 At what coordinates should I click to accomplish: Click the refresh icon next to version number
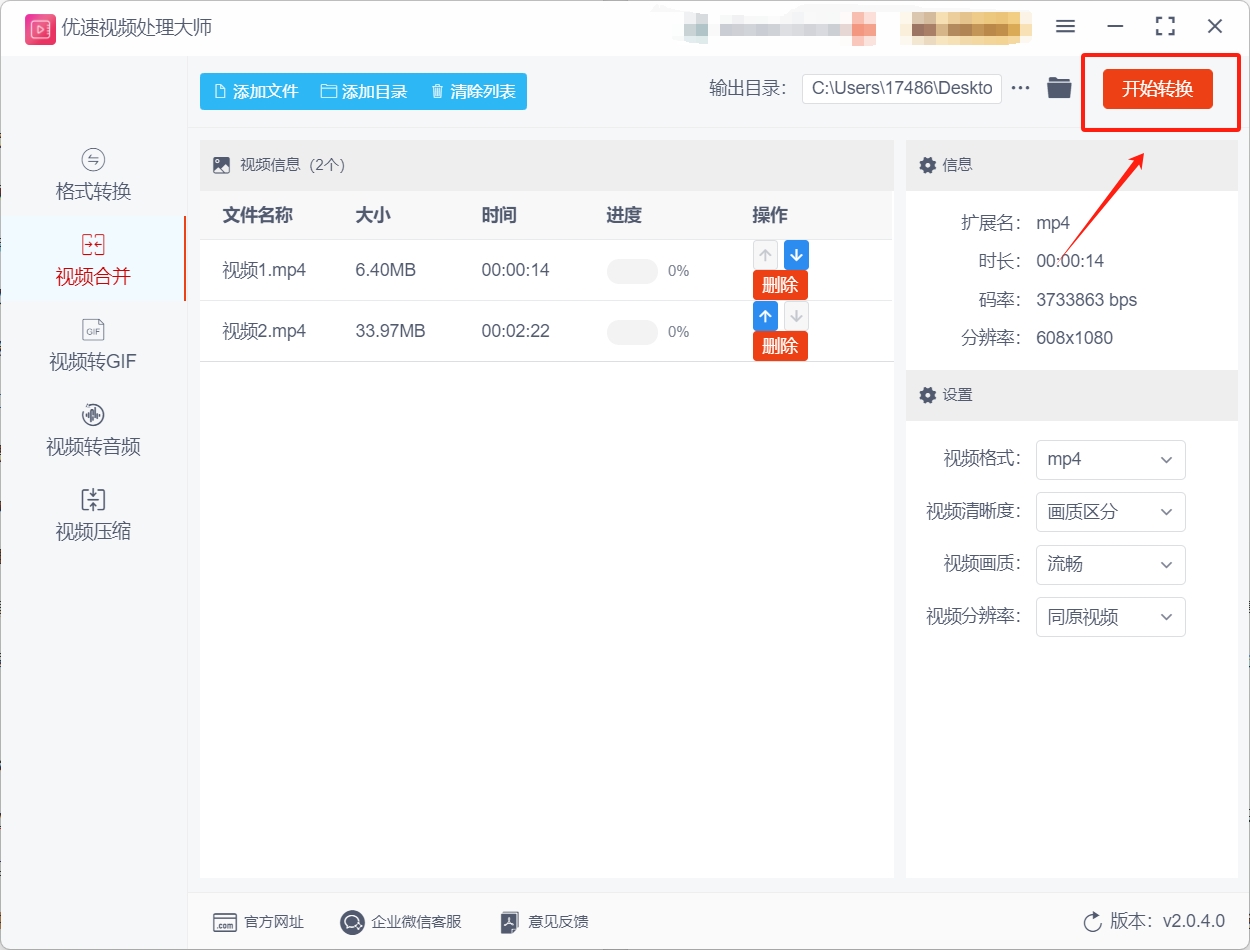click(1094, 922)
